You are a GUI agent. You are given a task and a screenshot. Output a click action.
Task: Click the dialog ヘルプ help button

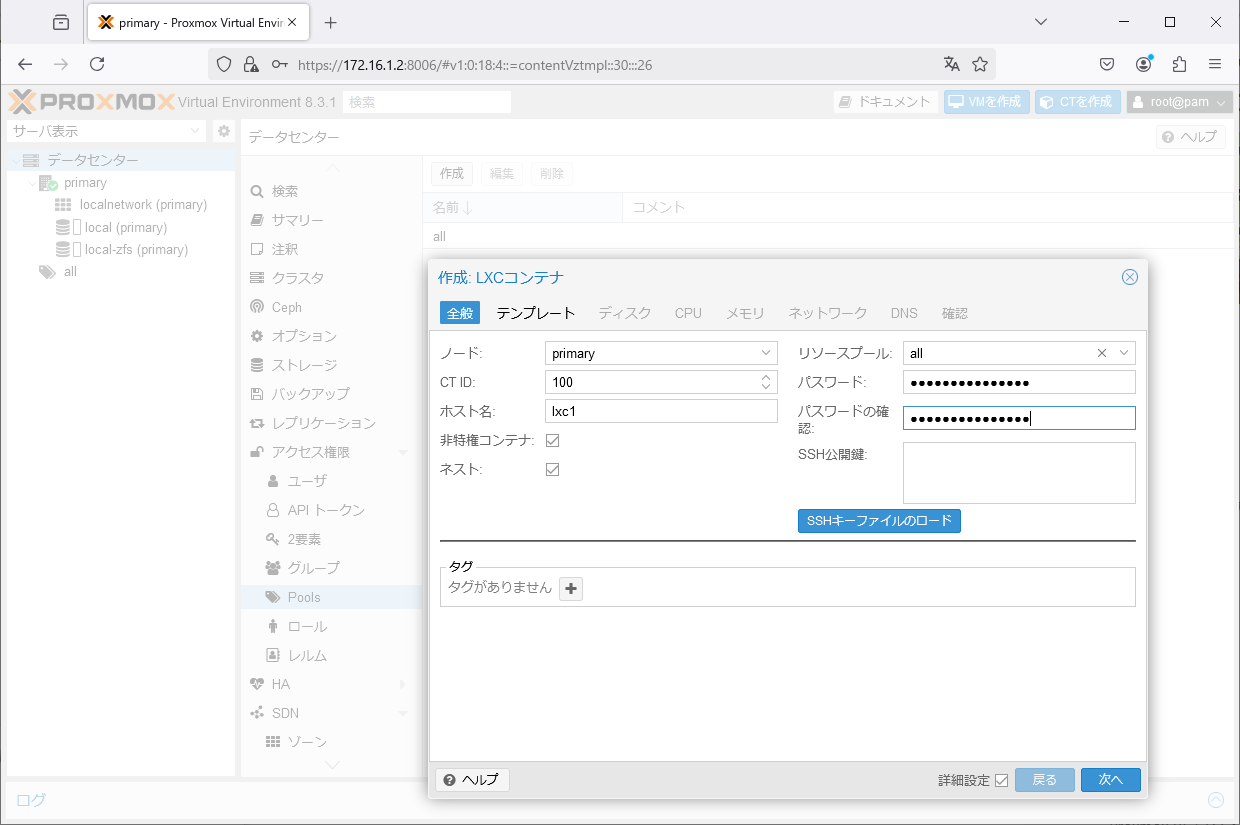(x=473, y=780)
